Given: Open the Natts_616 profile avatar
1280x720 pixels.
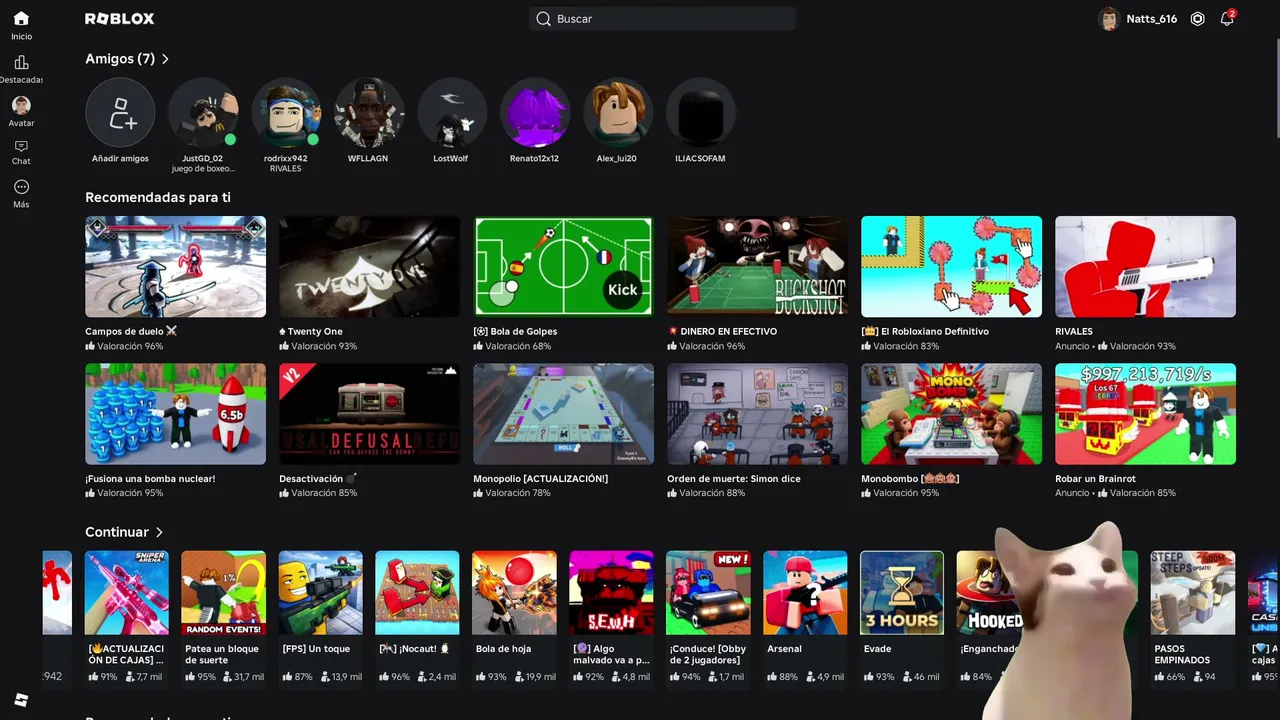Looking at the screenshot, I should 1108,19.
